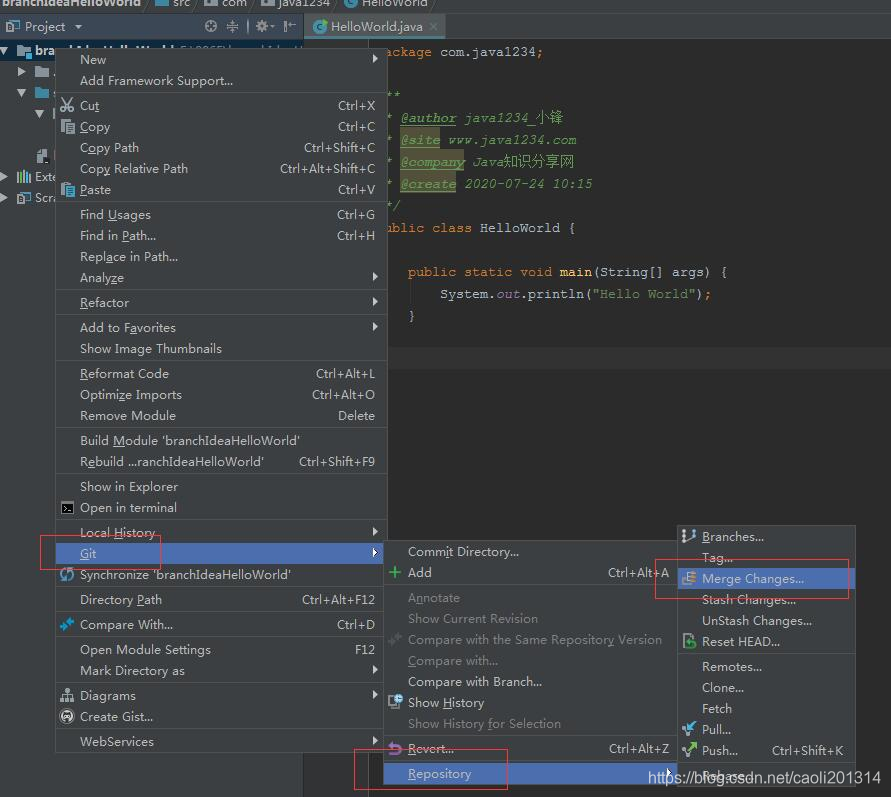This screenshot has height=797, width=891.
Task: Choose Commit Directory... menu item
Action: click(530, 552)
